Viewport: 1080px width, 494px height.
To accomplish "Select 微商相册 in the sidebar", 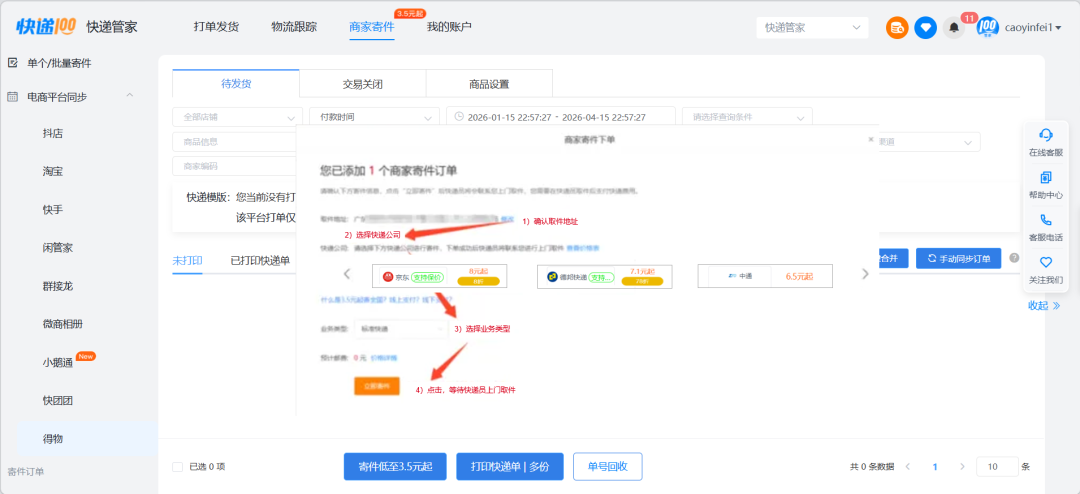I will pyautogui.click(x=63, y=324).
